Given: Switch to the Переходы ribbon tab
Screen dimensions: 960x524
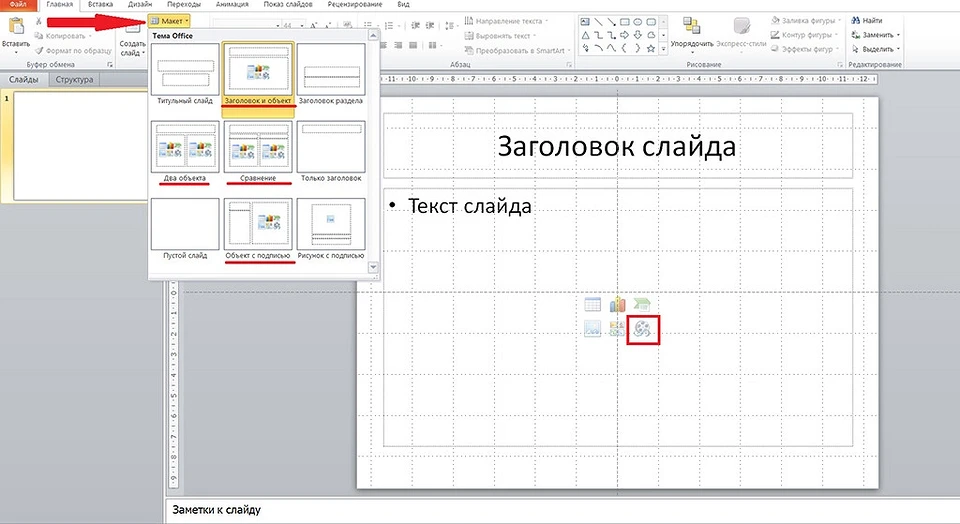Looking at the screenshot, I should (184, 4).
